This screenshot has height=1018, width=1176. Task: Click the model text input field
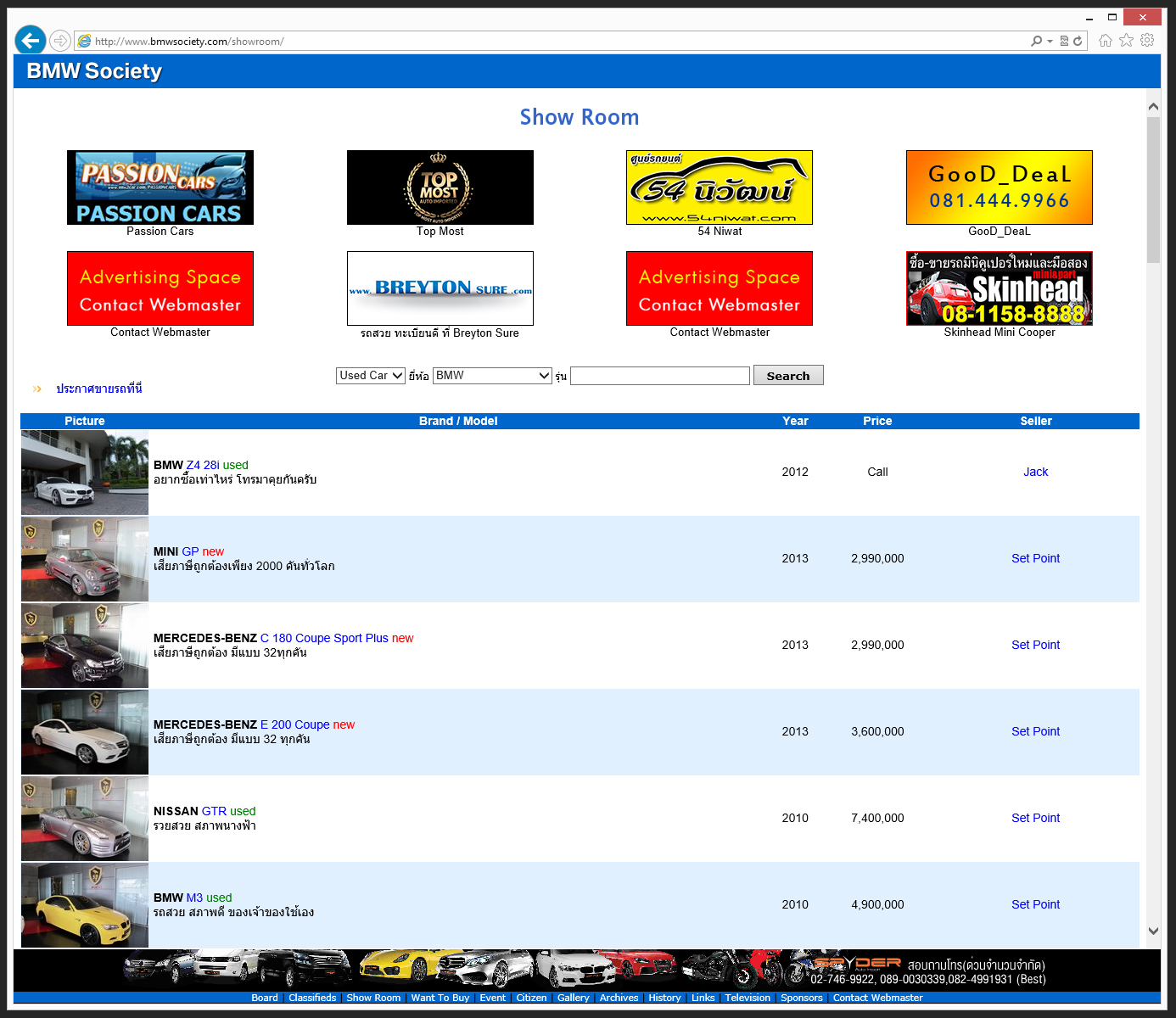(x=660, y=376)
